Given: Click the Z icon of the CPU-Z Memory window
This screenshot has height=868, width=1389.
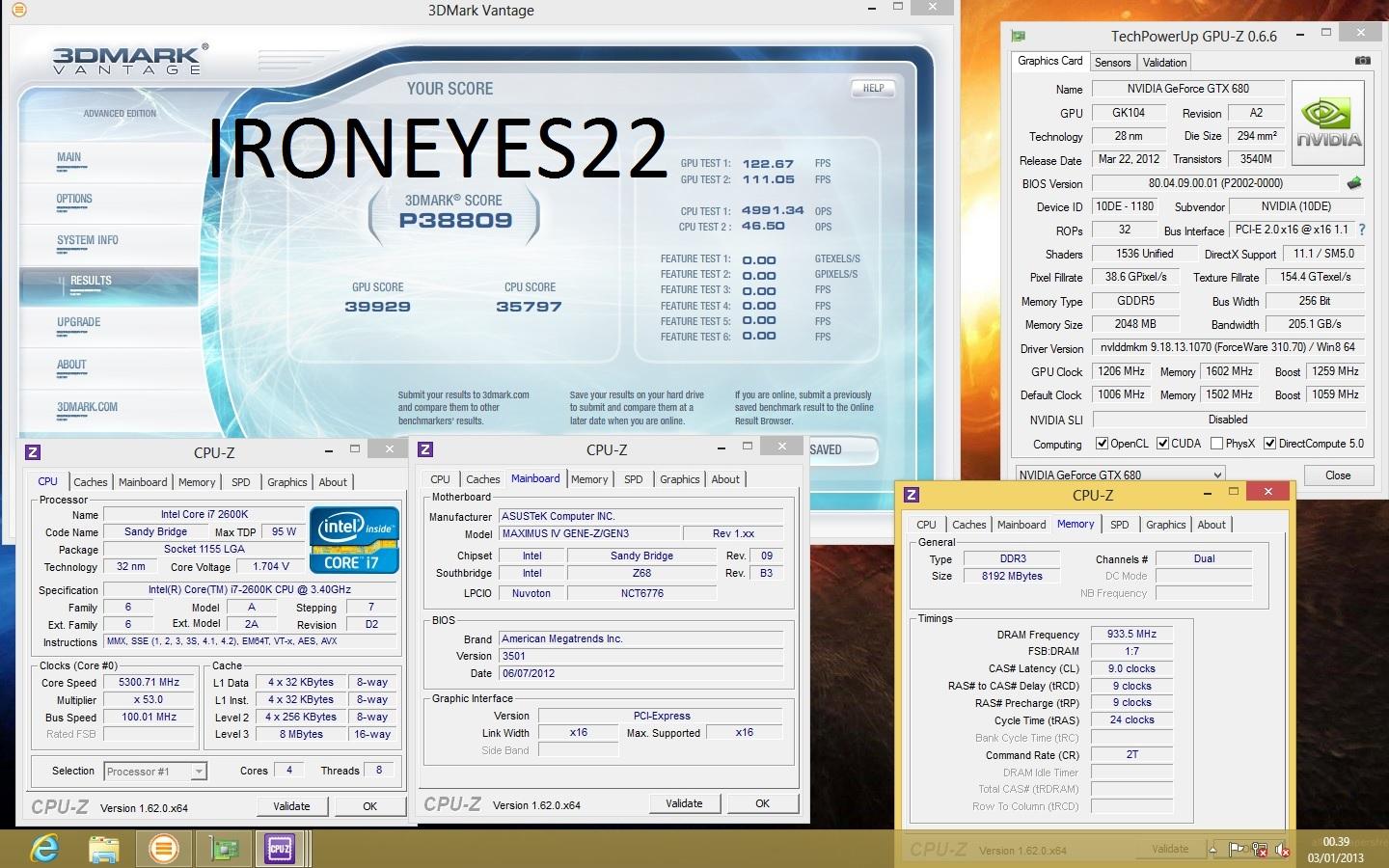Looking at the screenshot, I should [911, 495].
